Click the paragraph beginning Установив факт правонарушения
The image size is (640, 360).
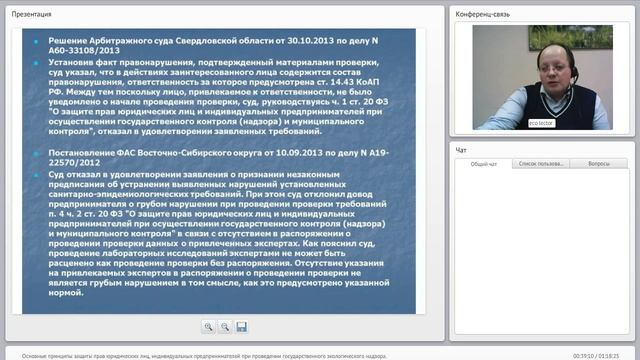[x=218, y=97]
